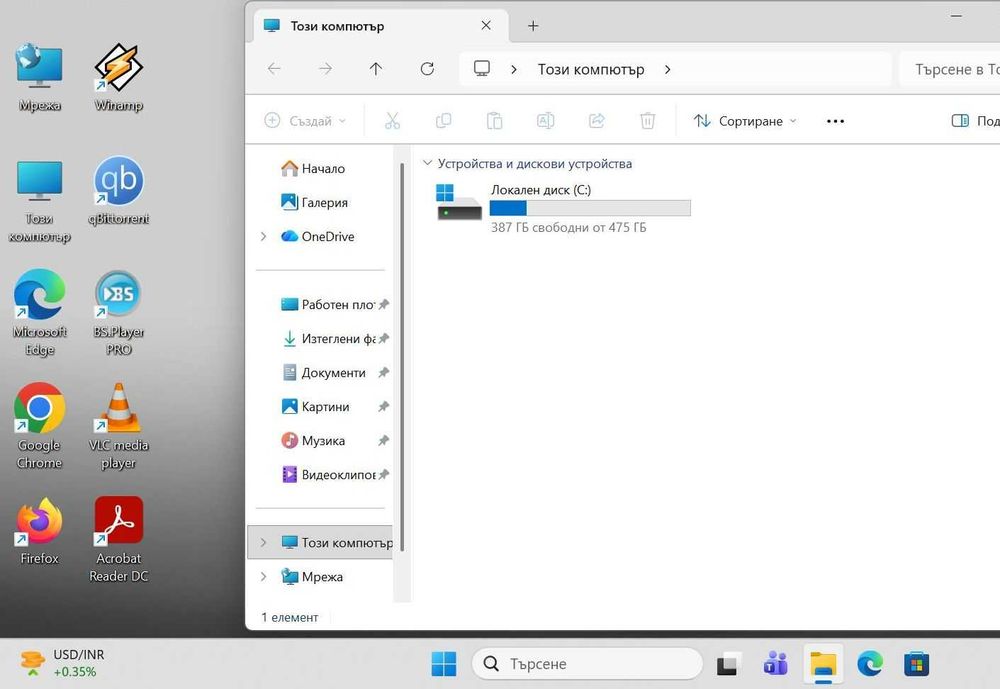
Task: Open Документи in the sidebar
Action: click(323, 373)
